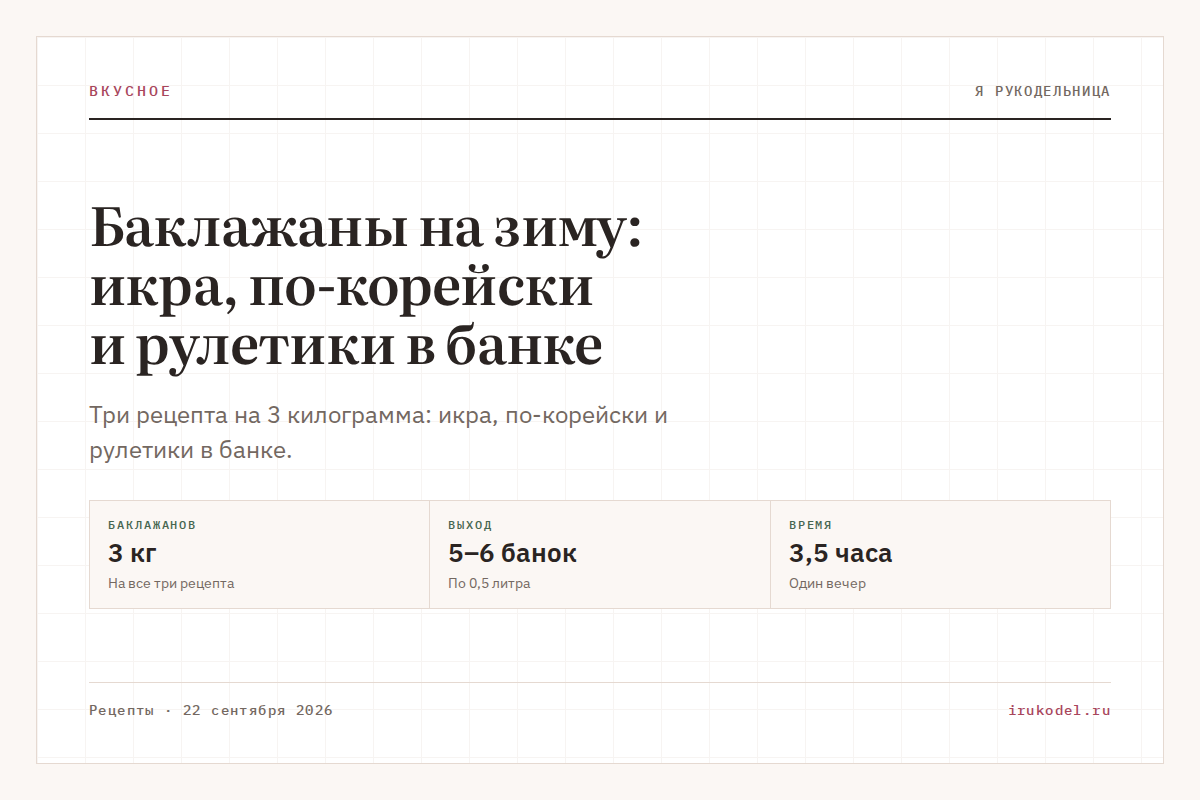Click the note Один вечер
Screen dimensions: 1200x800
click(x=827, y=583)
